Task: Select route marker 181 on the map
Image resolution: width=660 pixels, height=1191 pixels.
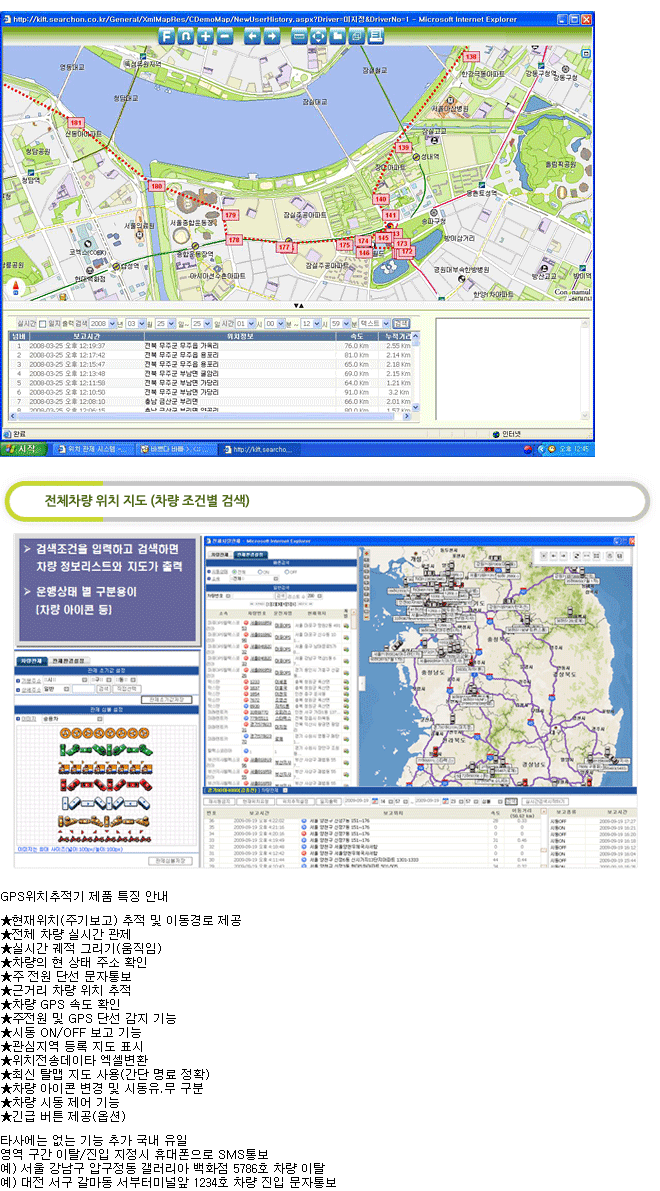Action: [75, 122]
